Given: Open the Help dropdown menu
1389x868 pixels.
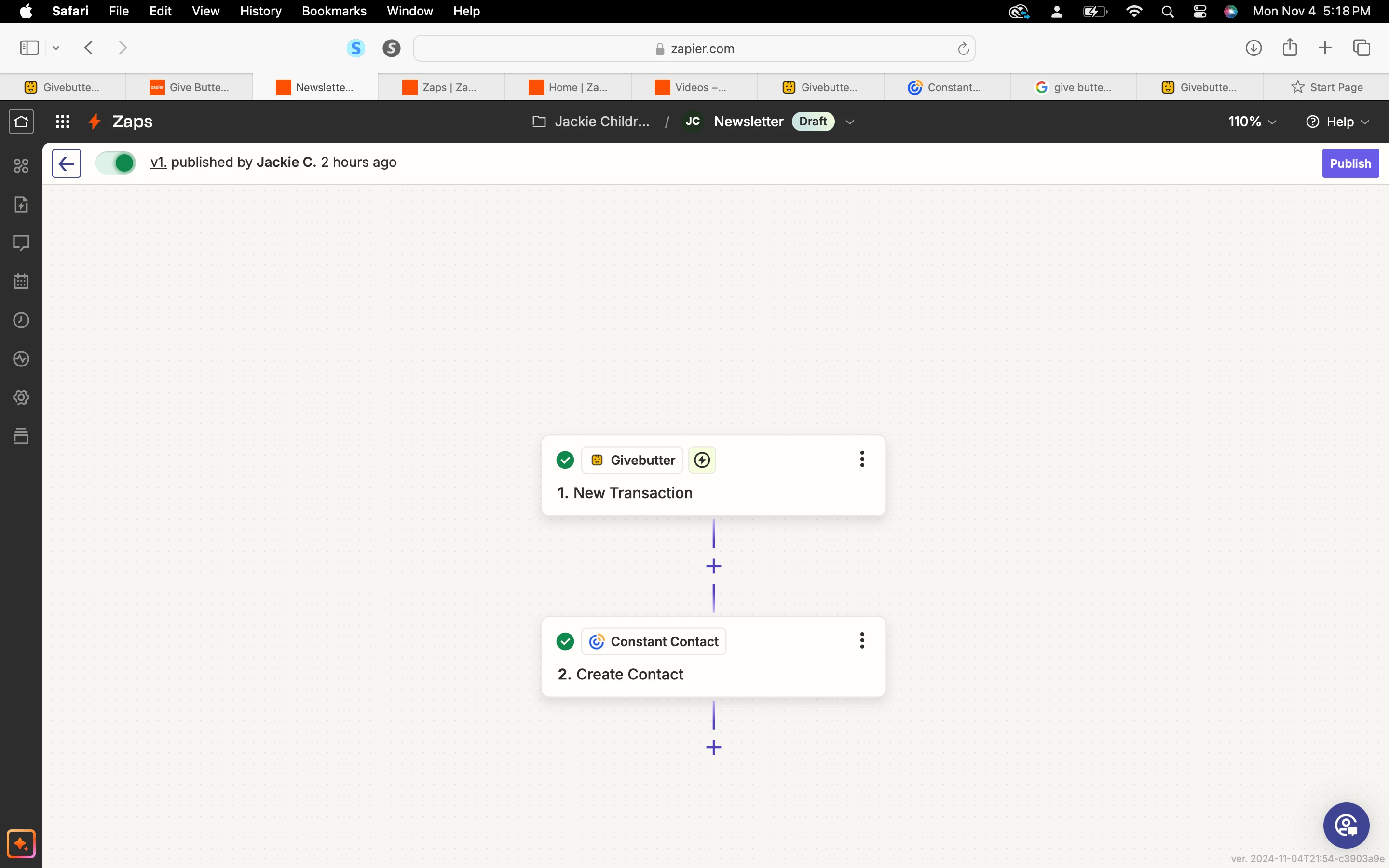Looking at the screenshot, I should [x=1338, y=122].
